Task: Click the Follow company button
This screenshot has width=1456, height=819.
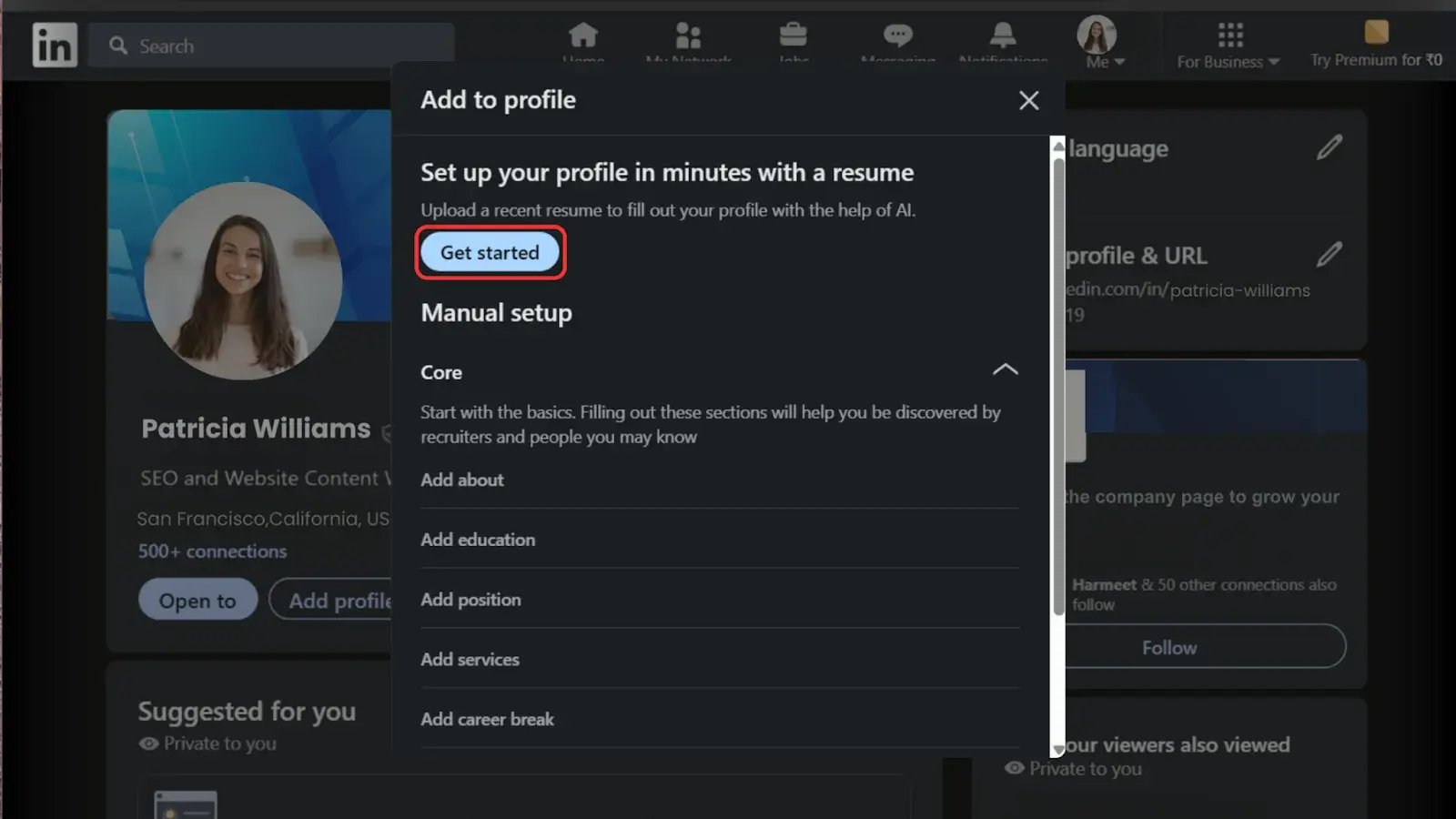Action: tap(1169, 647)
